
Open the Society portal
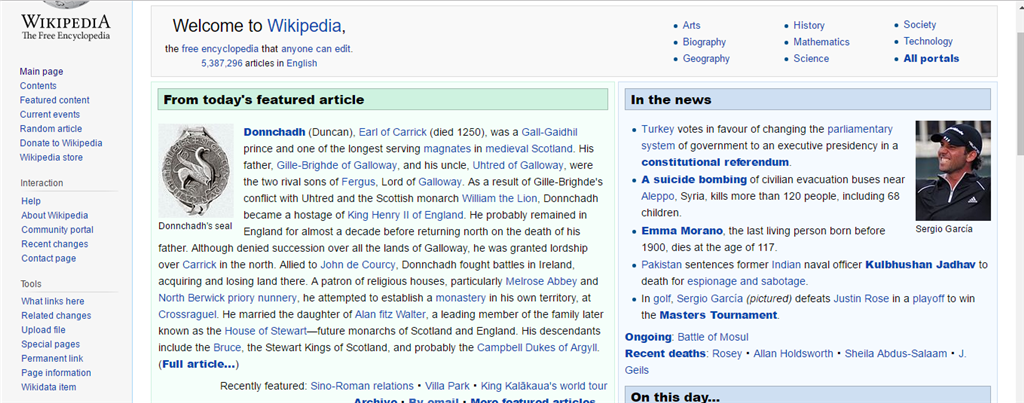(920, 25)
